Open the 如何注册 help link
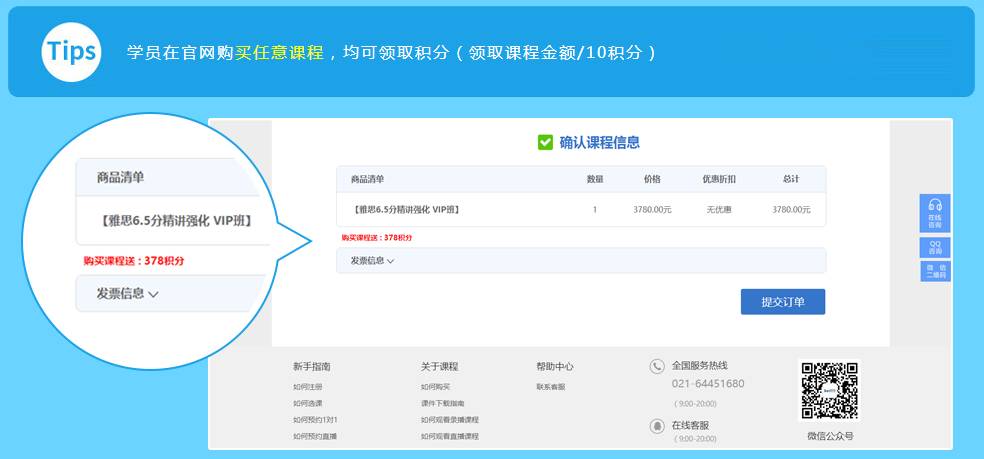Image resolution: width=984 pixels, height=459 pixels. (x=307, y=387)
